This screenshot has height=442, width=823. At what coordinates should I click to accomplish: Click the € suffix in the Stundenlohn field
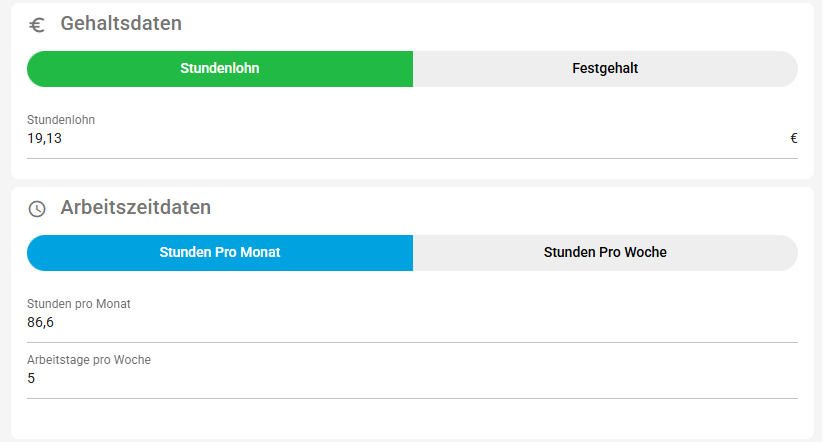[793, 138]
